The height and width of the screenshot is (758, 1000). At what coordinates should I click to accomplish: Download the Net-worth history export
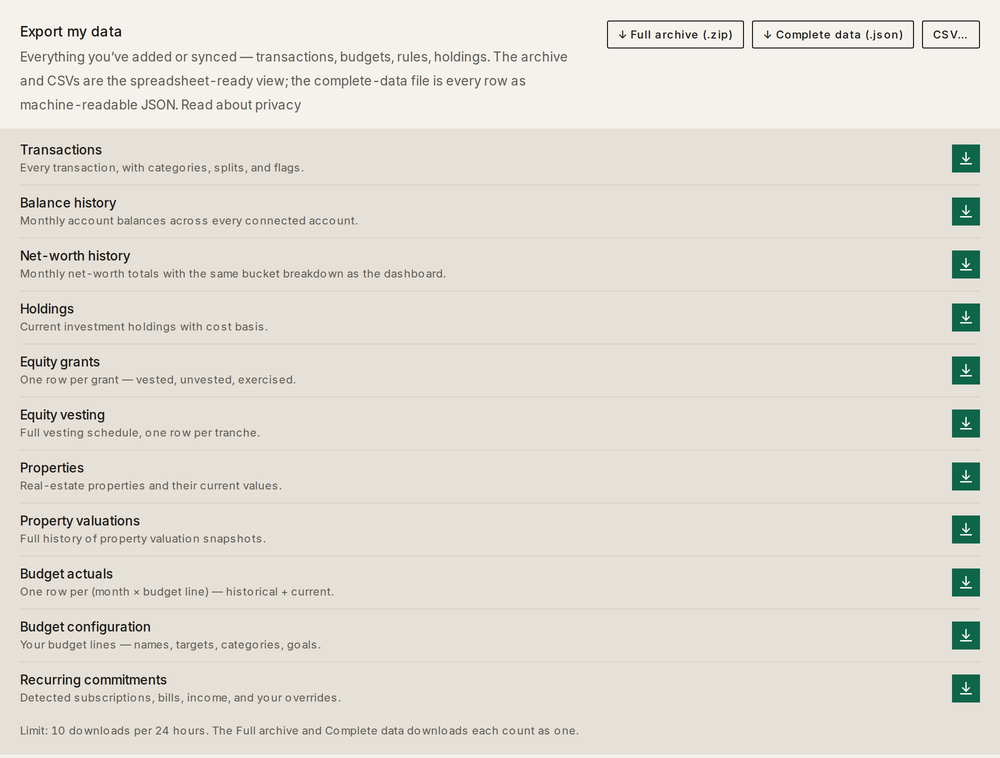click(966, 264)
